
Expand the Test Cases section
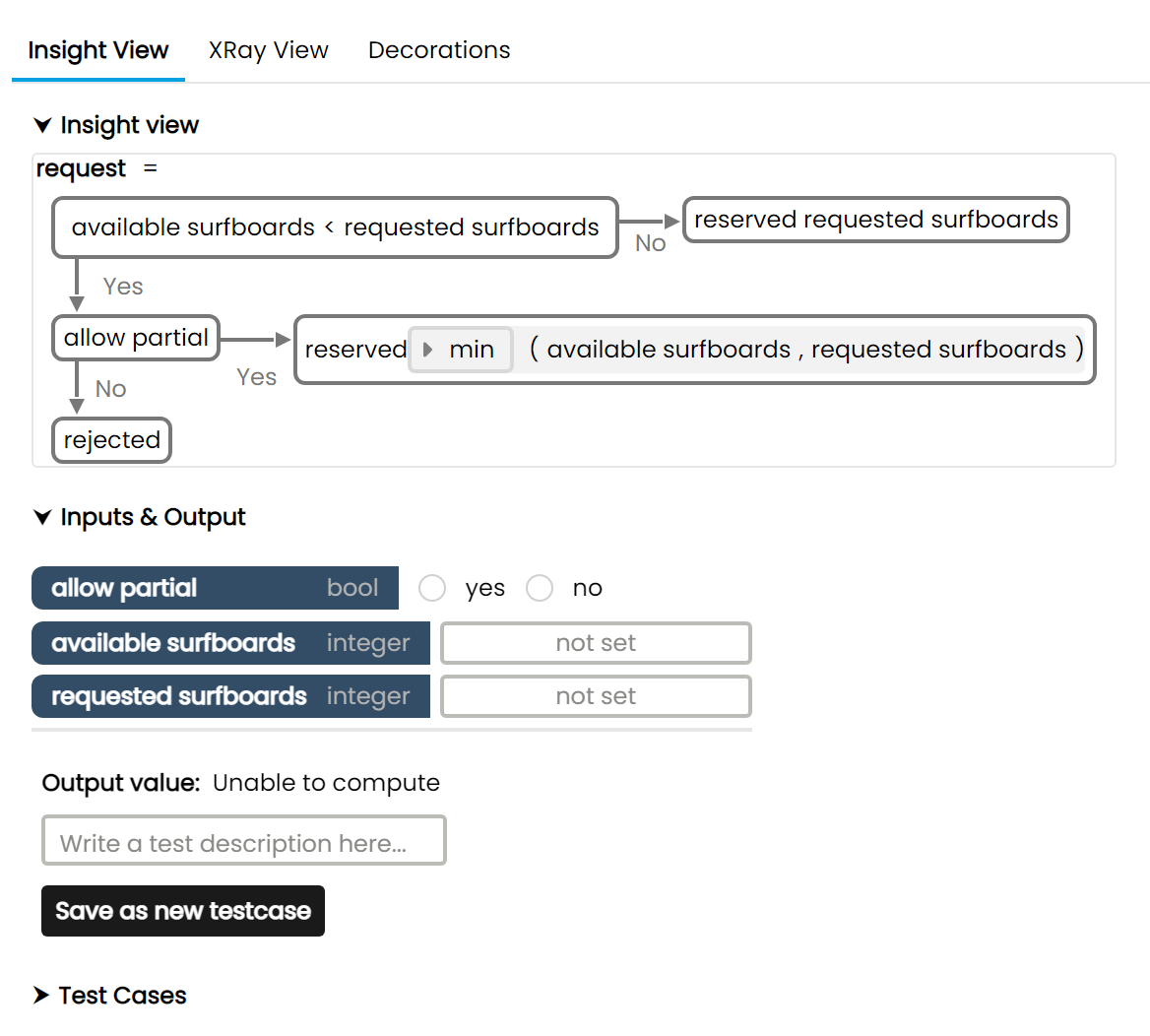click(41, 996)
